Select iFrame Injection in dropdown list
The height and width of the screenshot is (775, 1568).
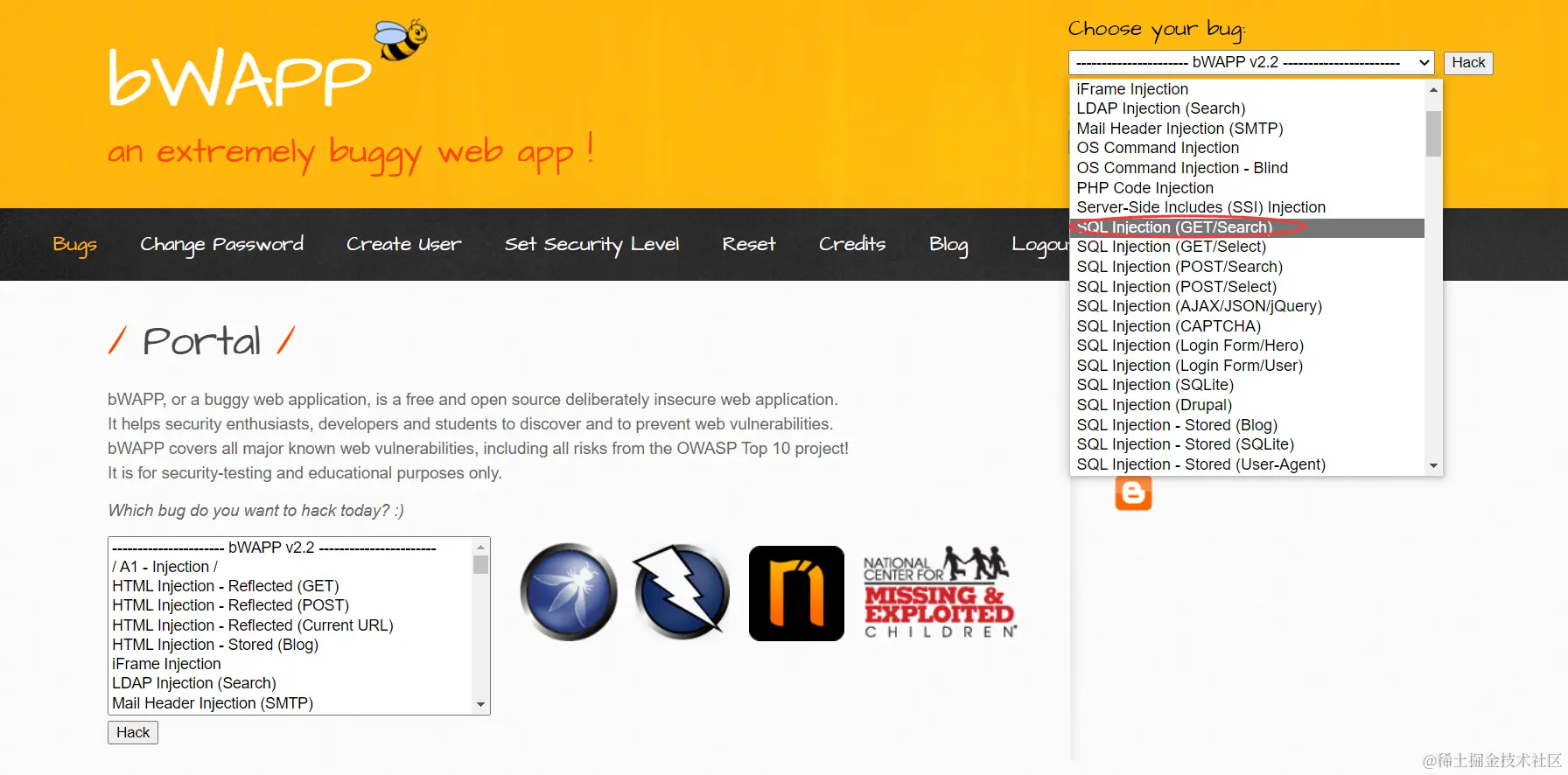(x=1247, y=89)
